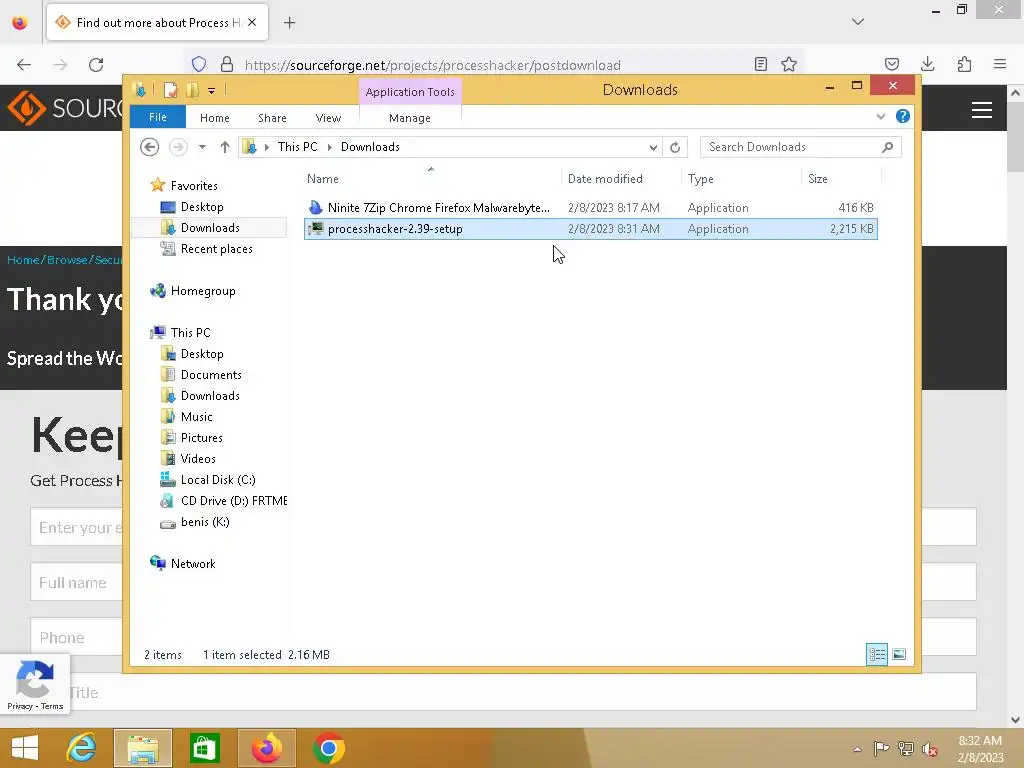Launch Google Chrome from the taskbar
This screenshot has height=768, width=1024.
tap(328, 748)
